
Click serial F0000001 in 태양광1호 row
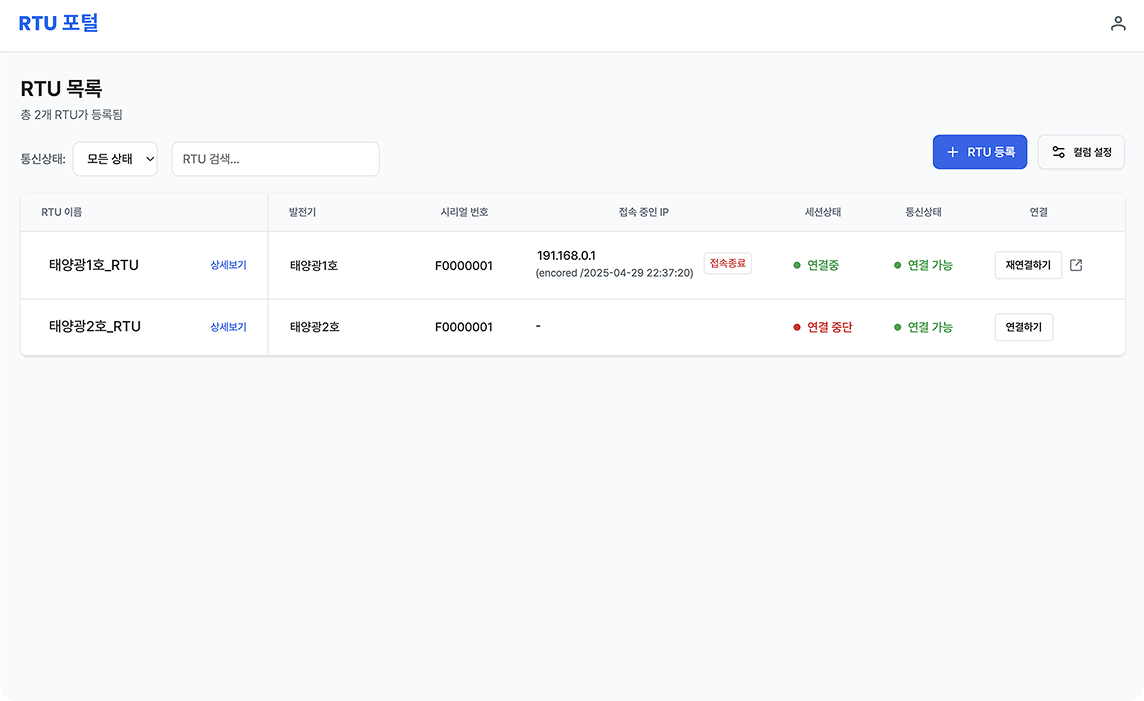tap(463, 266)
